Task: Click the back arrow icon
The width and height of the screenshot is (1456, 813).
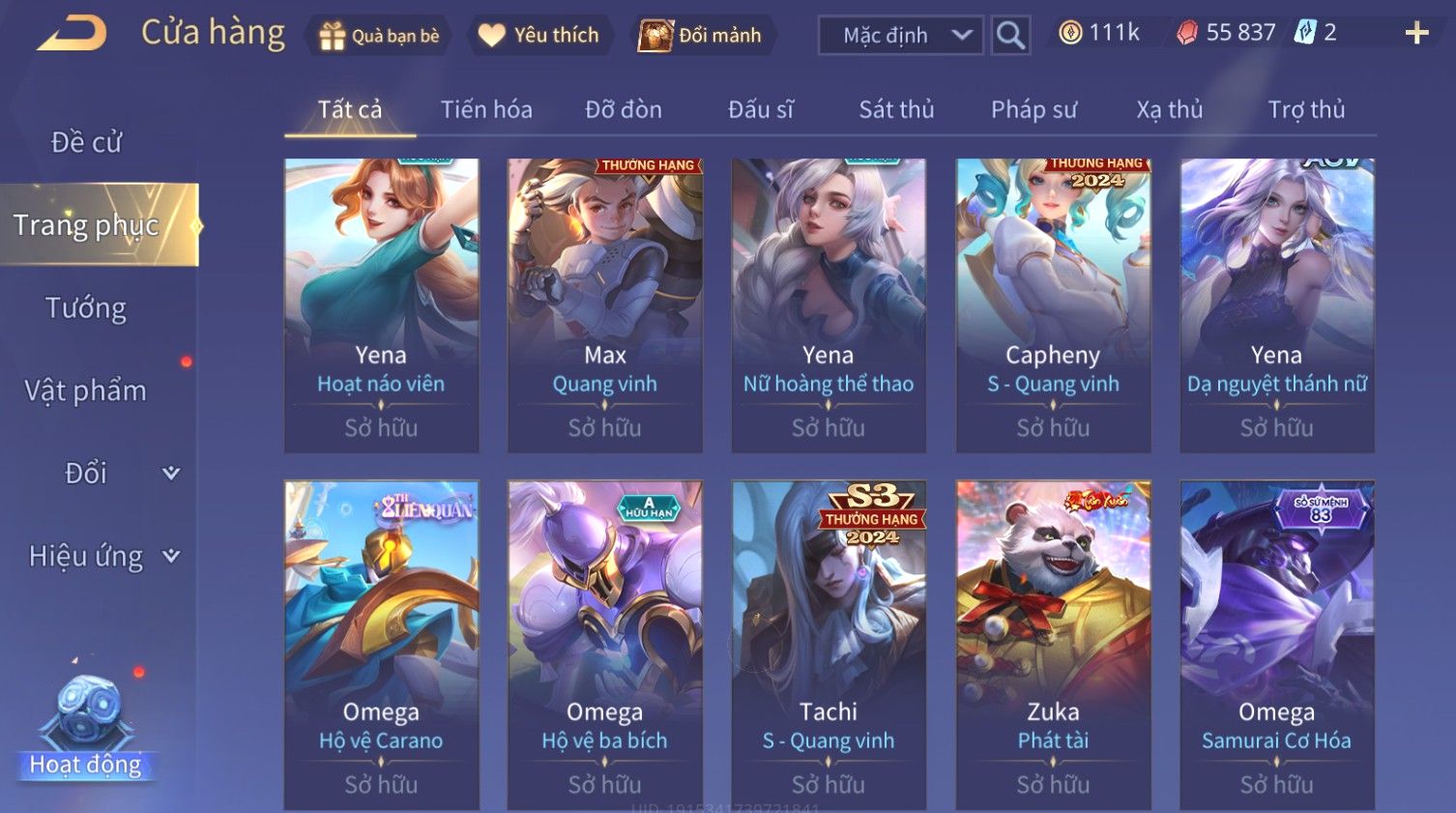Action: click(x=72, y=34)
